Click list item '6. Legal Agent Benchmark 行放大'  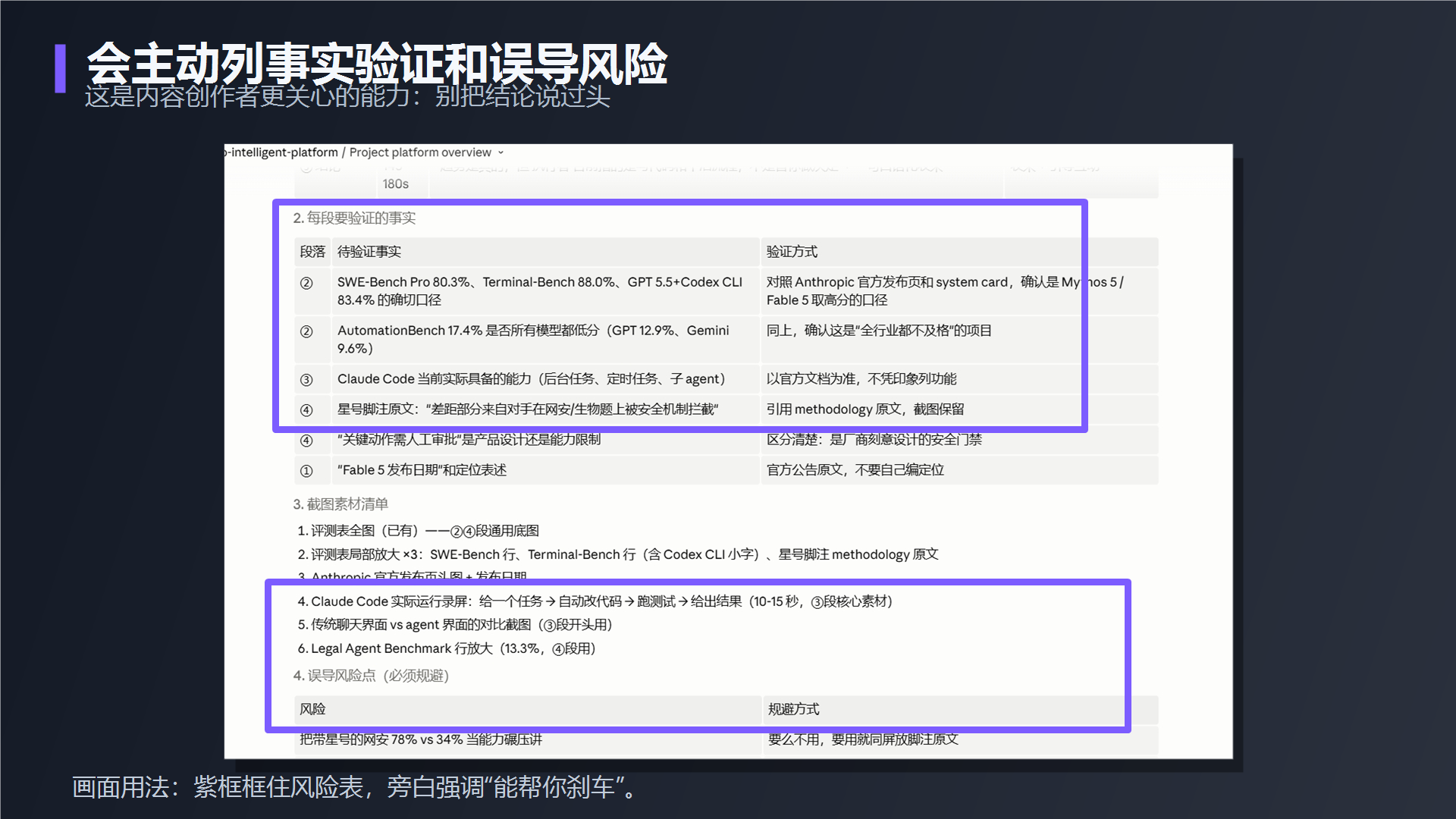tap(447, 648)
